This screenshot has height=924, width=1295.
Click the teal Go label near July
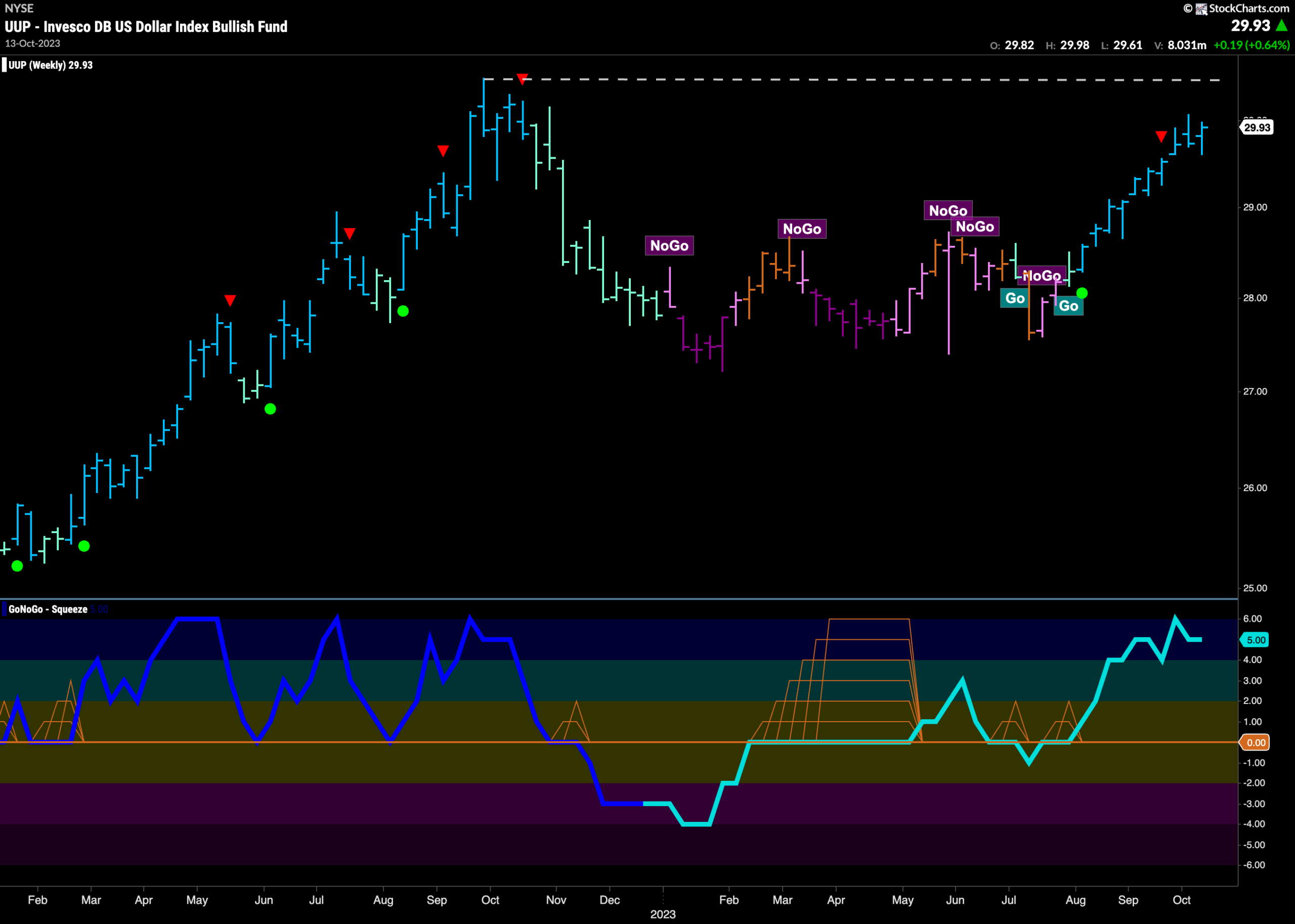tap(1014, 298)
